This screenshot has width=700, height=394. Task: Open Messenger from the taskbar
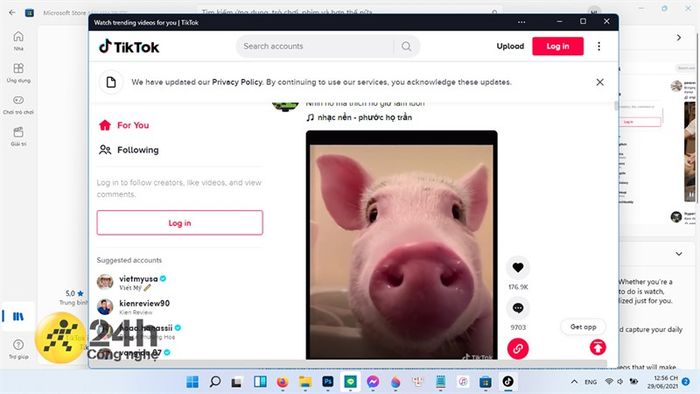(373, 382)
